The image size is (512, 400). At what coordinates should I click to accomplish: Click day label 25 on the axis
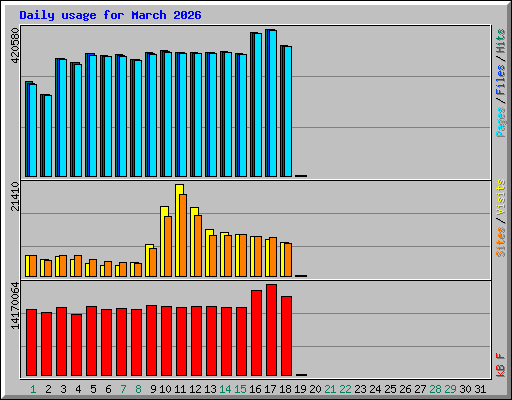[x=390, y=389]
